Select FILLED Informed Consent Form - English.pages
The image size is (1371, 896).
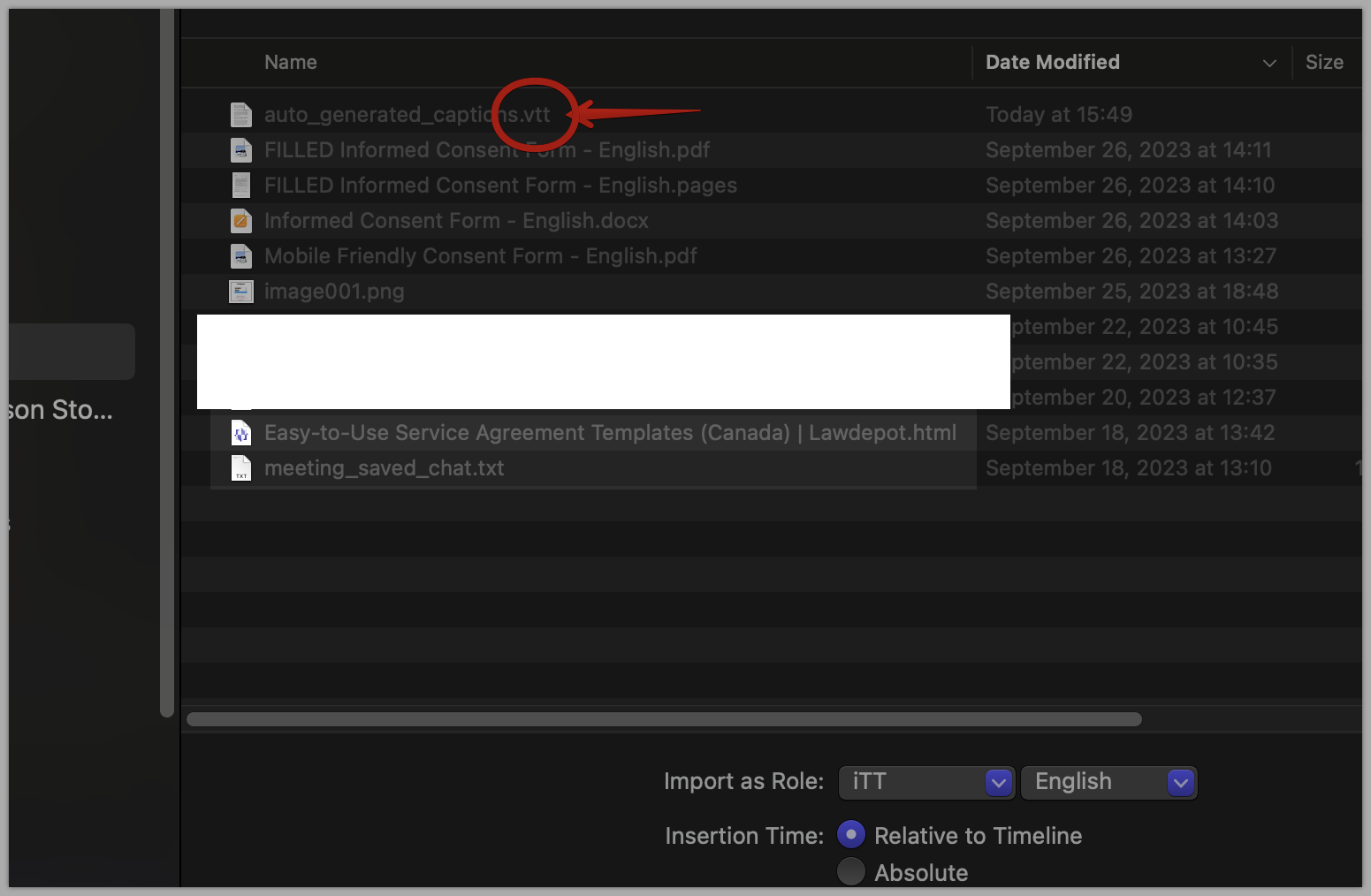[500, 186]
